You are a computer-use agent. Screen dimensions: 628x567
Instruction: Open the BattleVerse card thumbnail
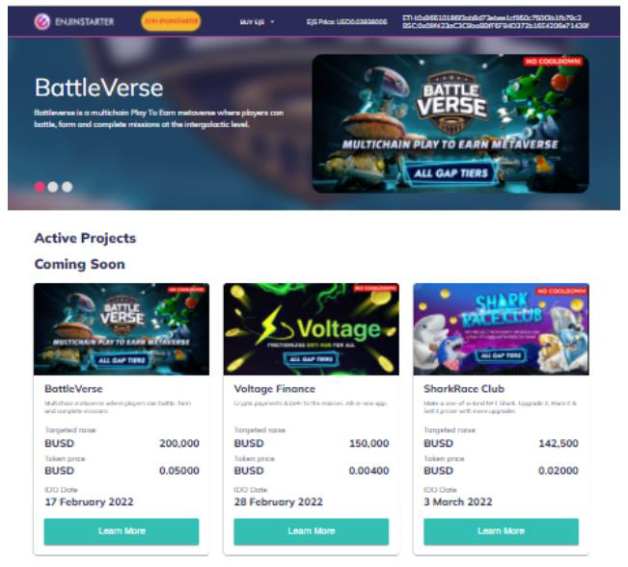click(x=121, y=329)
